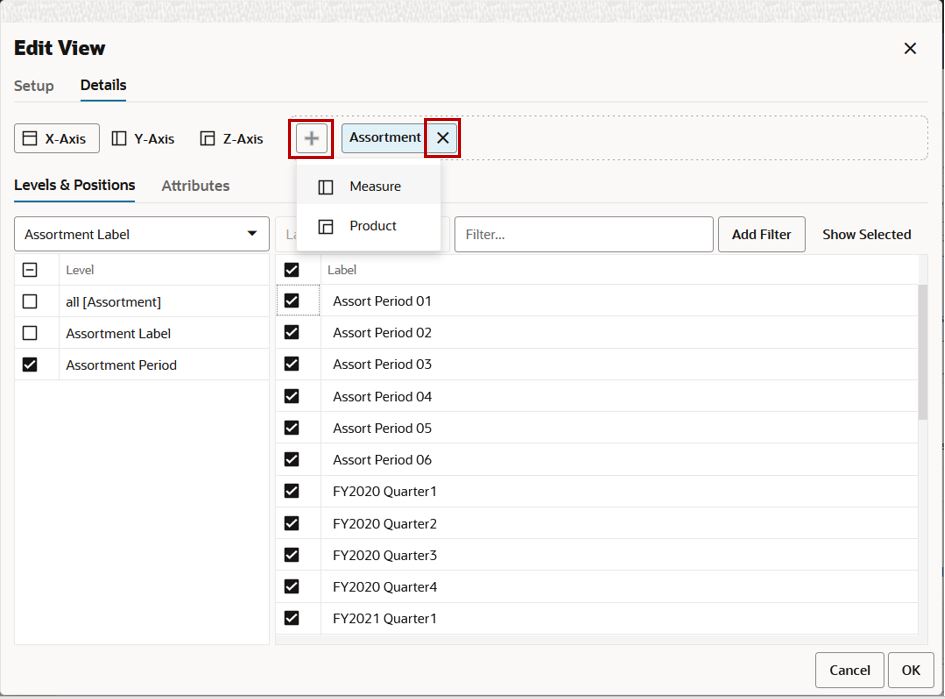Click the 'Assortment Label' level row text
The image size is (945, 699).
point(118,333)
